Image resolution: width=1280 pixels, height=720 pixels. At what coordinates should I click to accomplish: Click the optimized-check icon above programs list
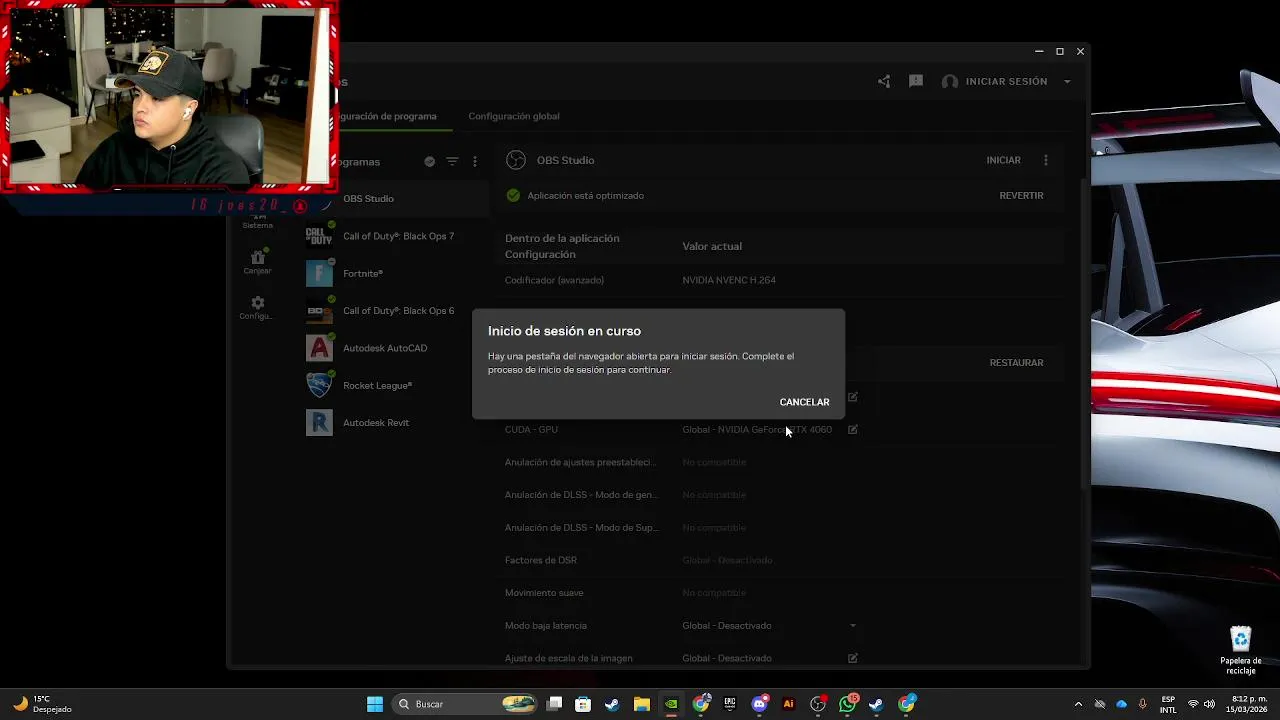click(x=430, y=161)
